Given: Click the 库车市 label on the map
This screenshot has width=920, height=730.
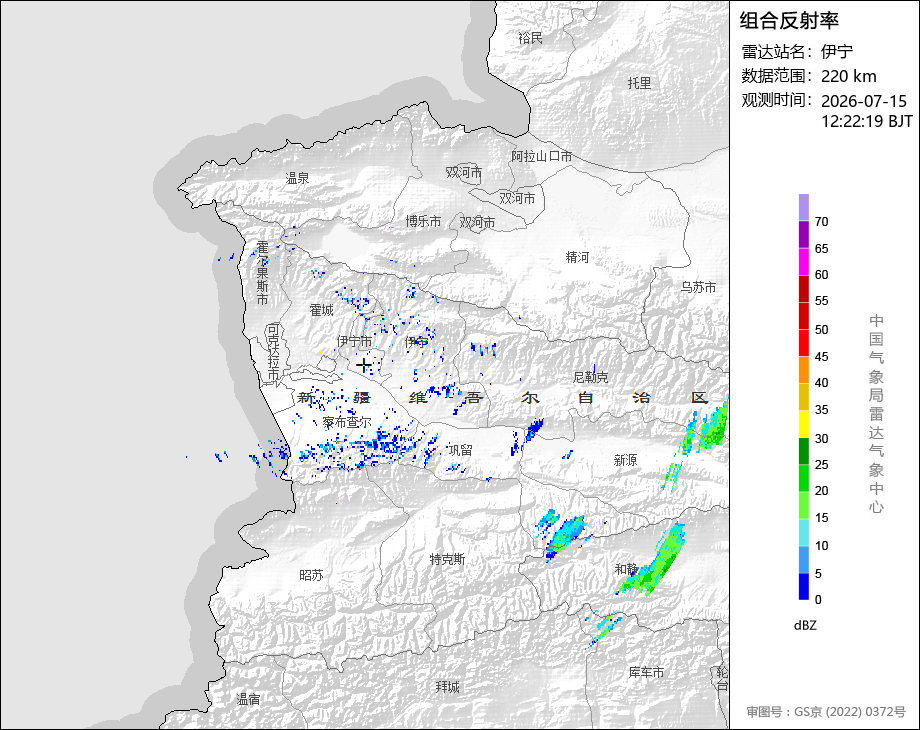Looking at the screenshot, I should (x=646, y=672).
